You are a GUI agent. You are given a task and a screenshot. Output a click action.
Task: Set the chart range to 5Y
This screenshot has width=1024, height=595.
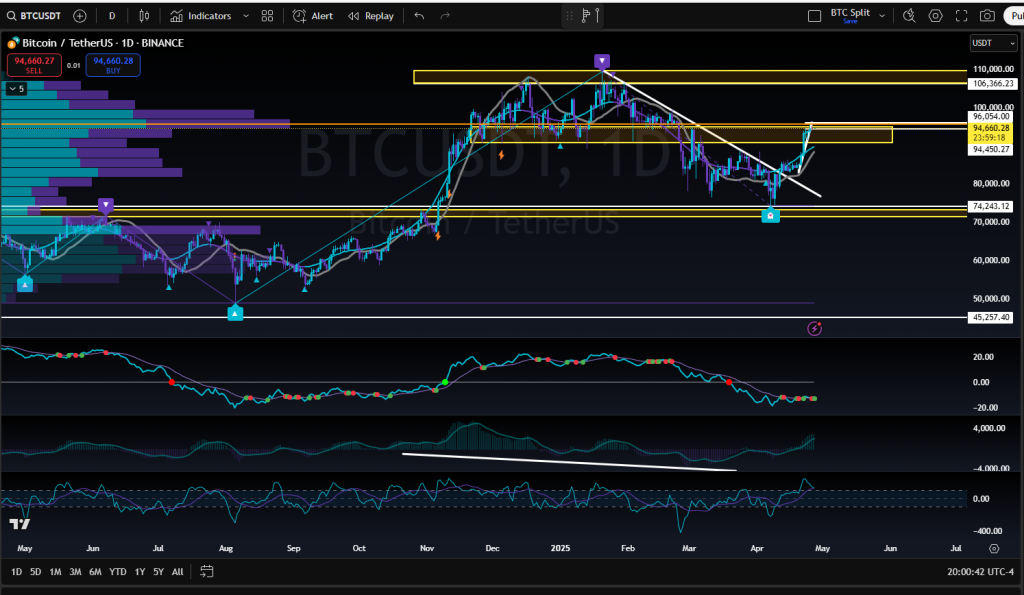tap(158, 572)
